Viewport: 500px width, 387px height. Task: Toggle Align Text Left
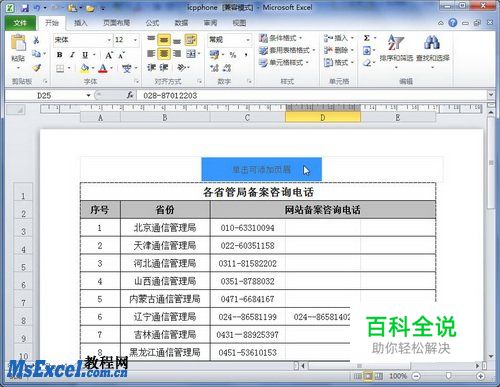151,54
